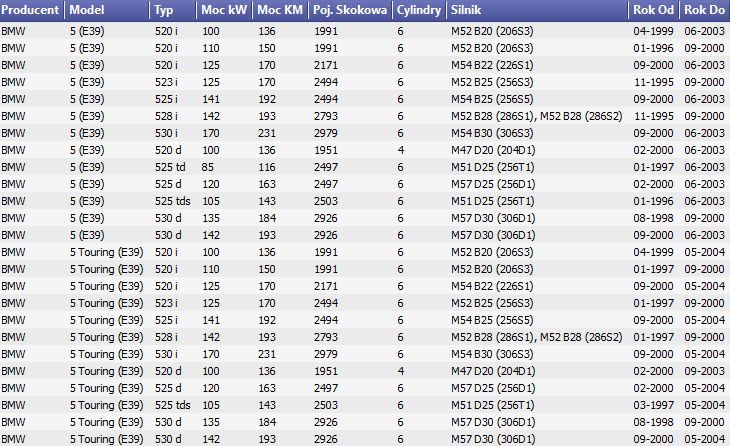Select '141' in the 5 Touring 525 i row
The width and height of the screenshot is (730, 446).
point(210,320)
